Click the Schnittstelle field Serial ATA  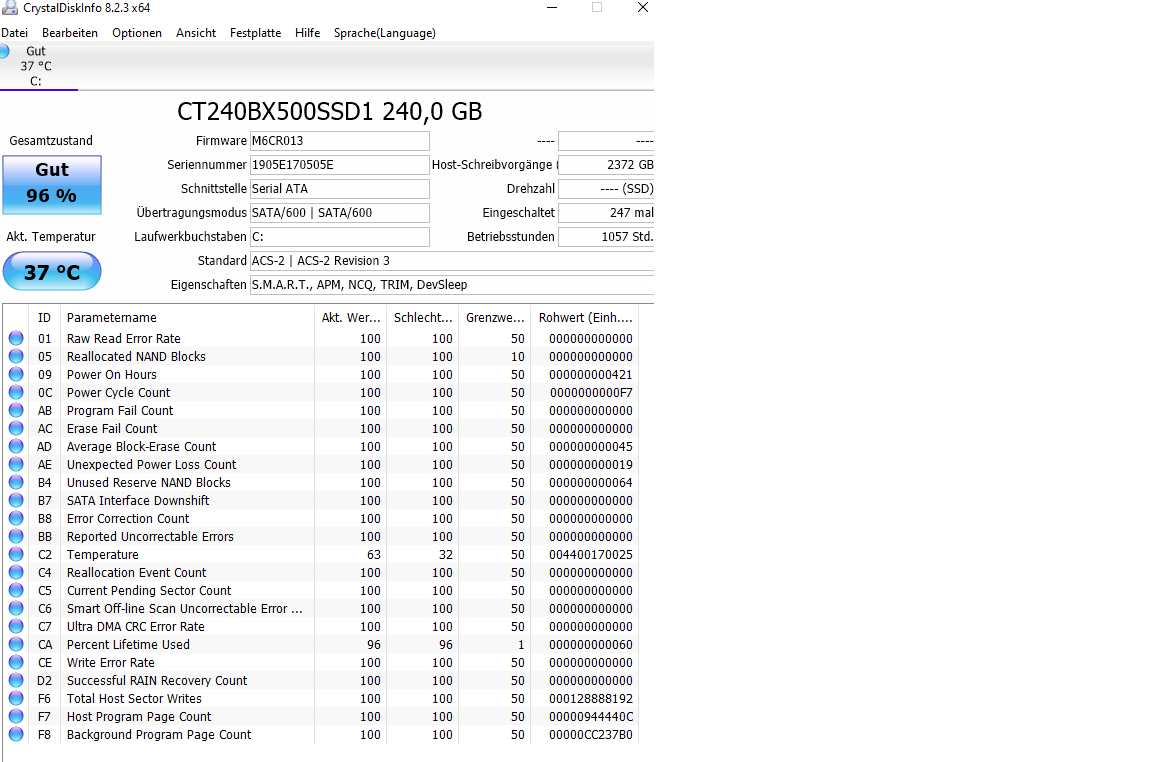(x=339, y=189)
